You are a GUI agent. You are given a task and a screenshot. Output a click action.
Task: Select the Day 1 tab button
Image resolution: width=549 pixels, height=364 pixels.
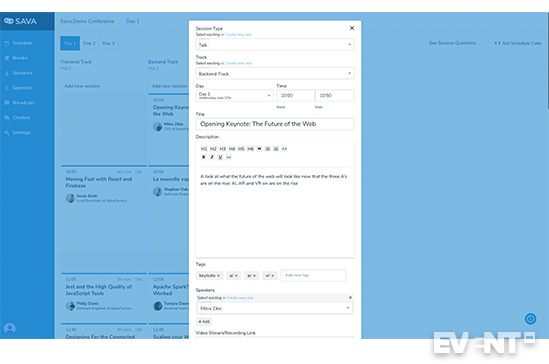click(x=70, y=43)
